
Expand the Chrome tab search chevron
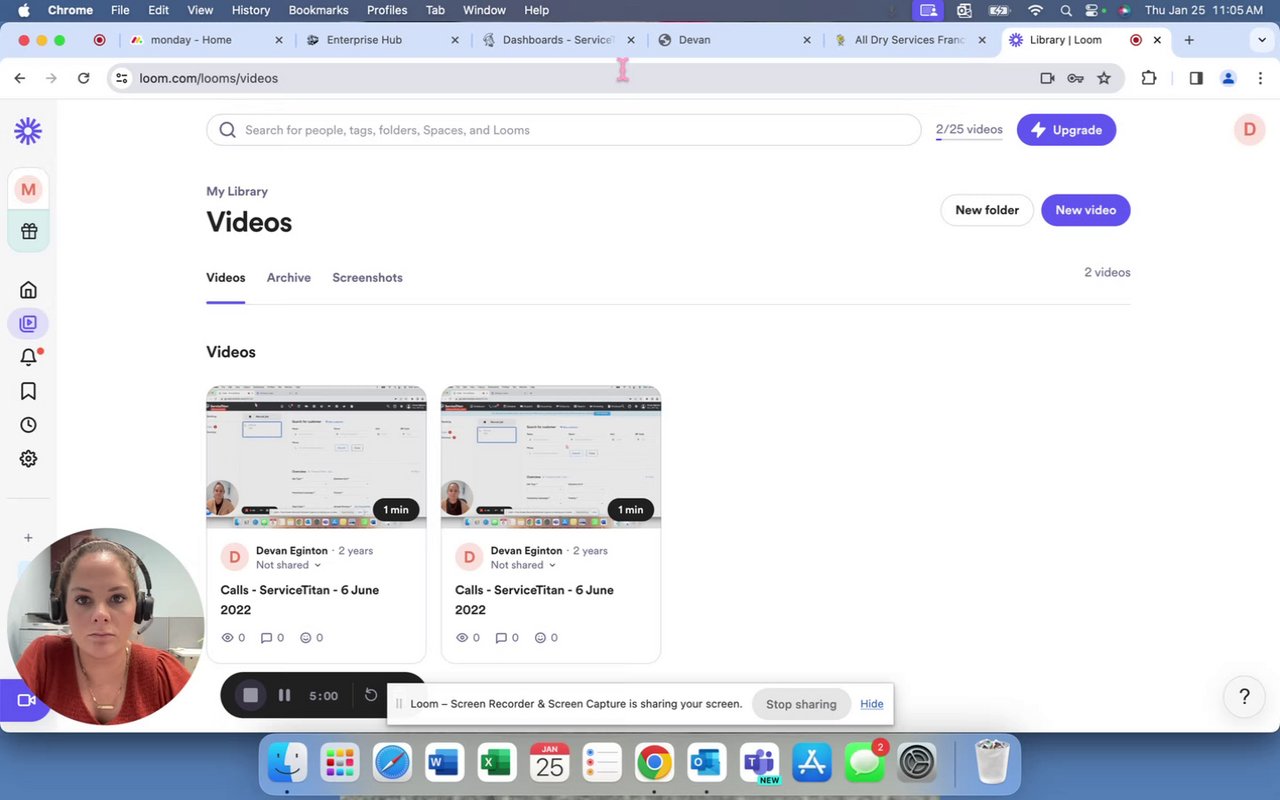pyautogui.click(x=1261, y=40)
